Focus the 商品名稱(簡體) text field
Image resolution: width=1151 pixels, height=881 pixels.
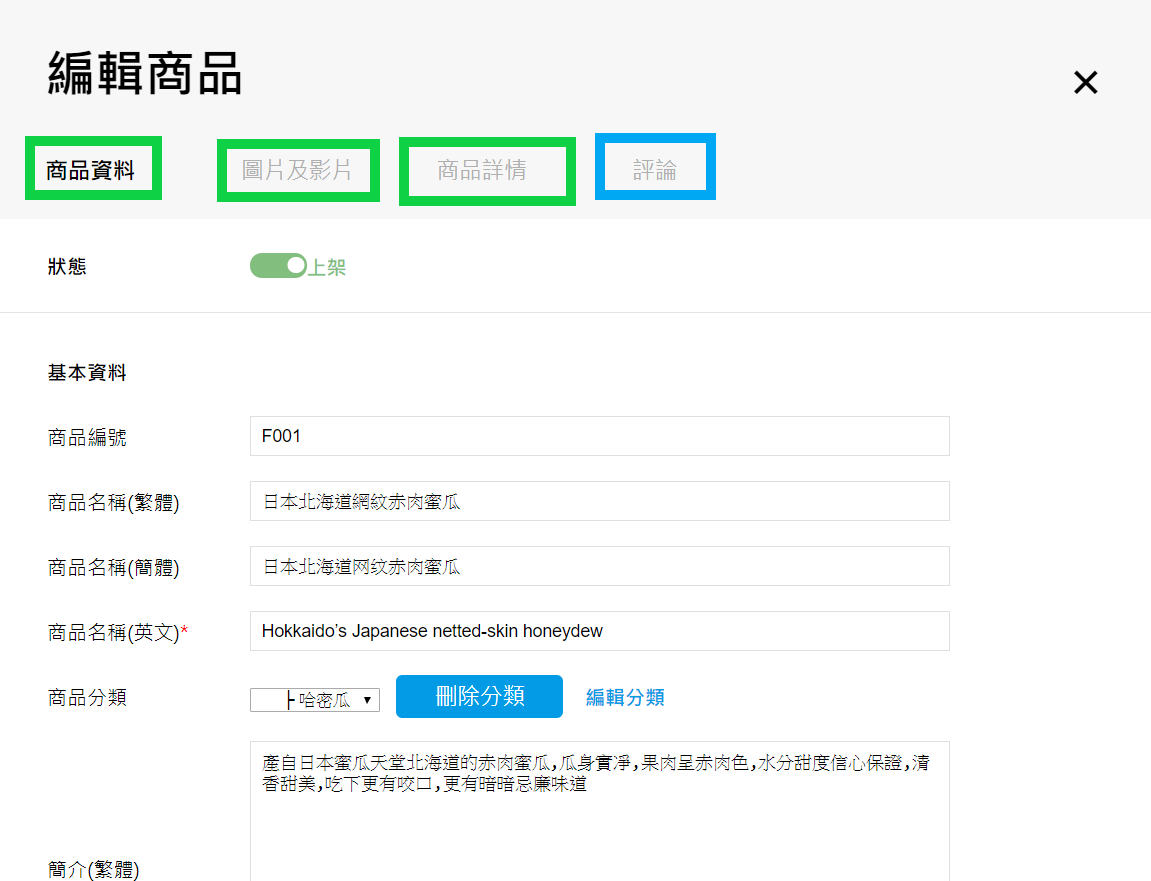(599, 566)
